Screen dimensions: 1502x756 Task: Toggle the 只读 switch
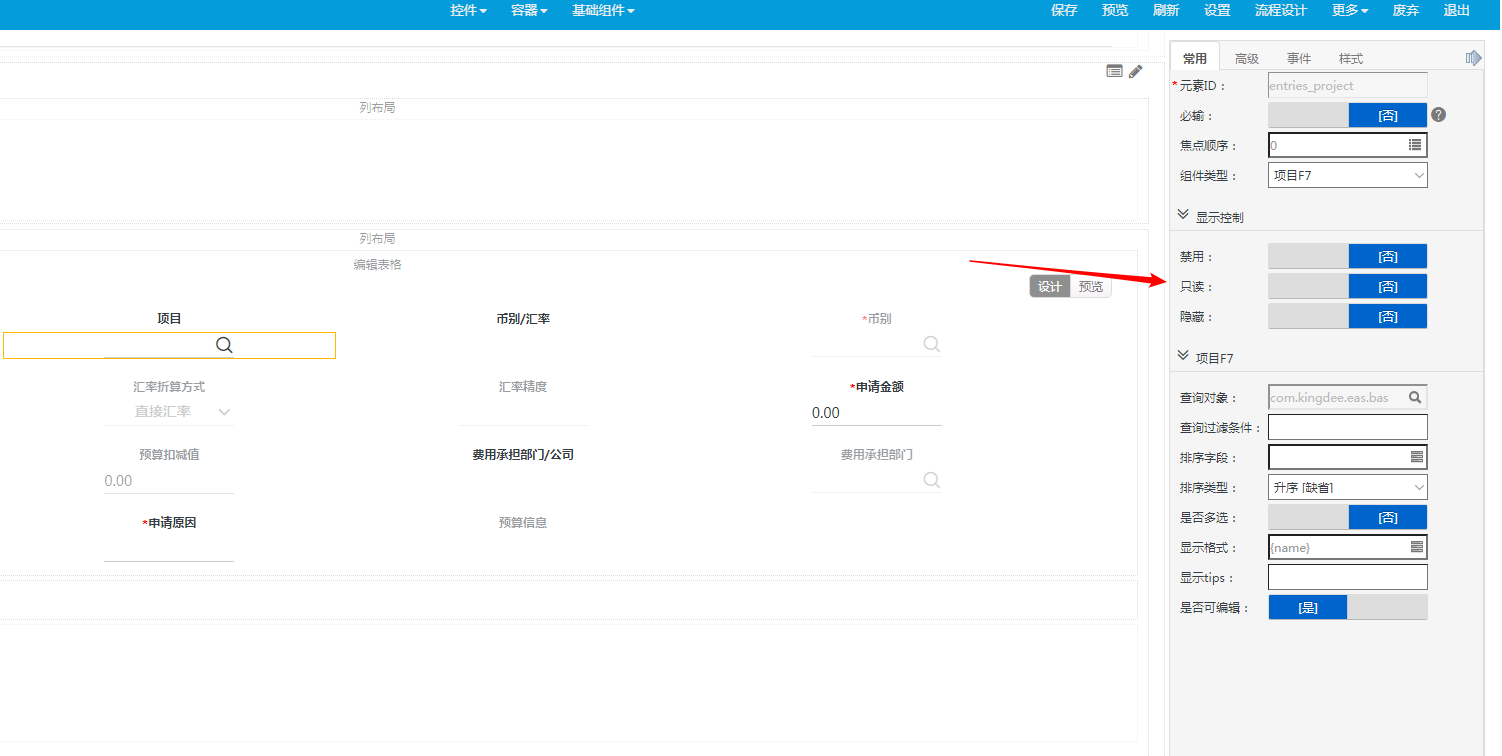[x=1347, y=287]
